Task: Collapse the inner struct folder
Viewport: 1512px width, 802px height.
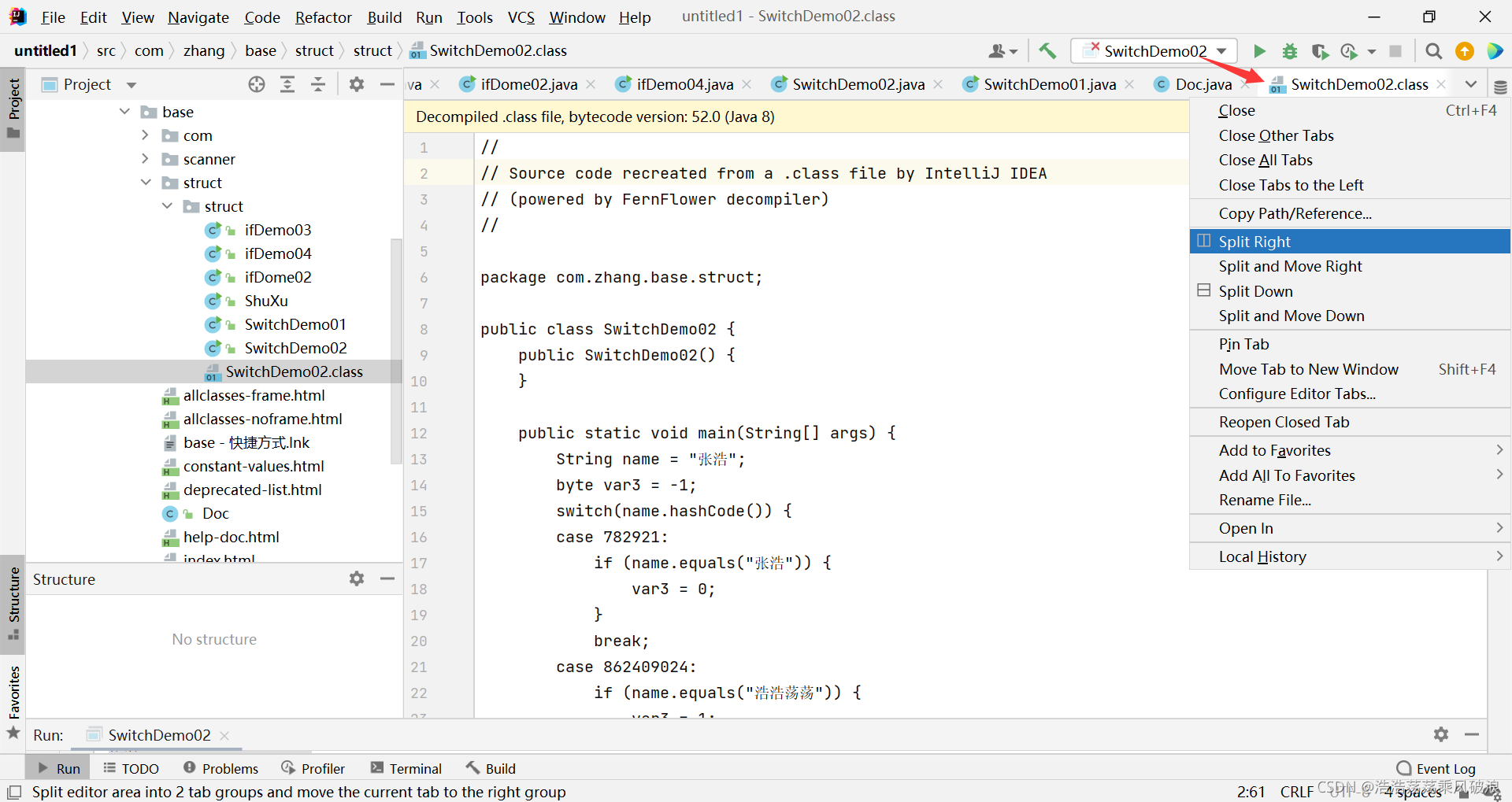Action: click(x=167, y=206)
